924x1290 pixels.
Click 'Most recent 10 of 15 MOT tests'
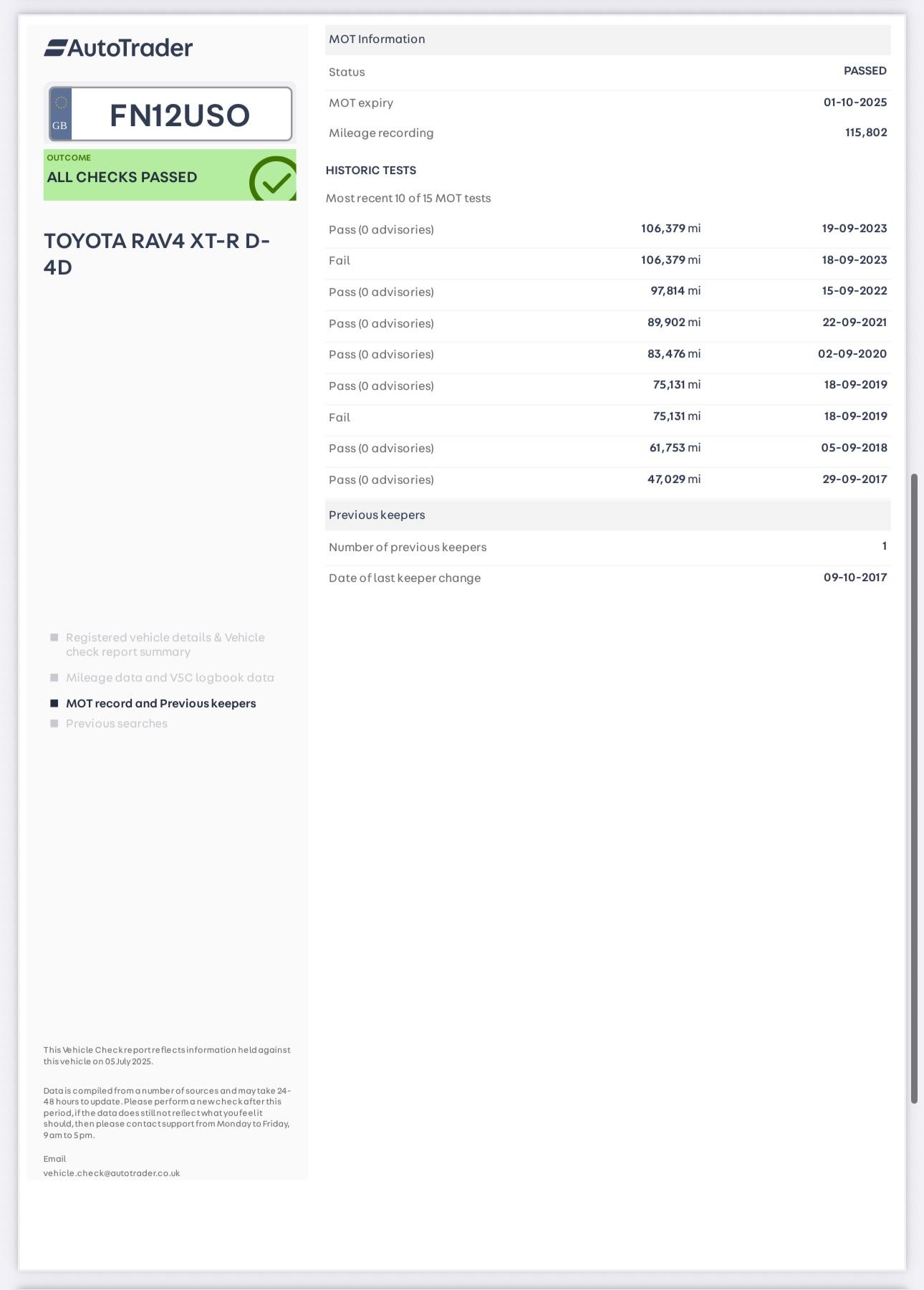[x=408, y=198]
